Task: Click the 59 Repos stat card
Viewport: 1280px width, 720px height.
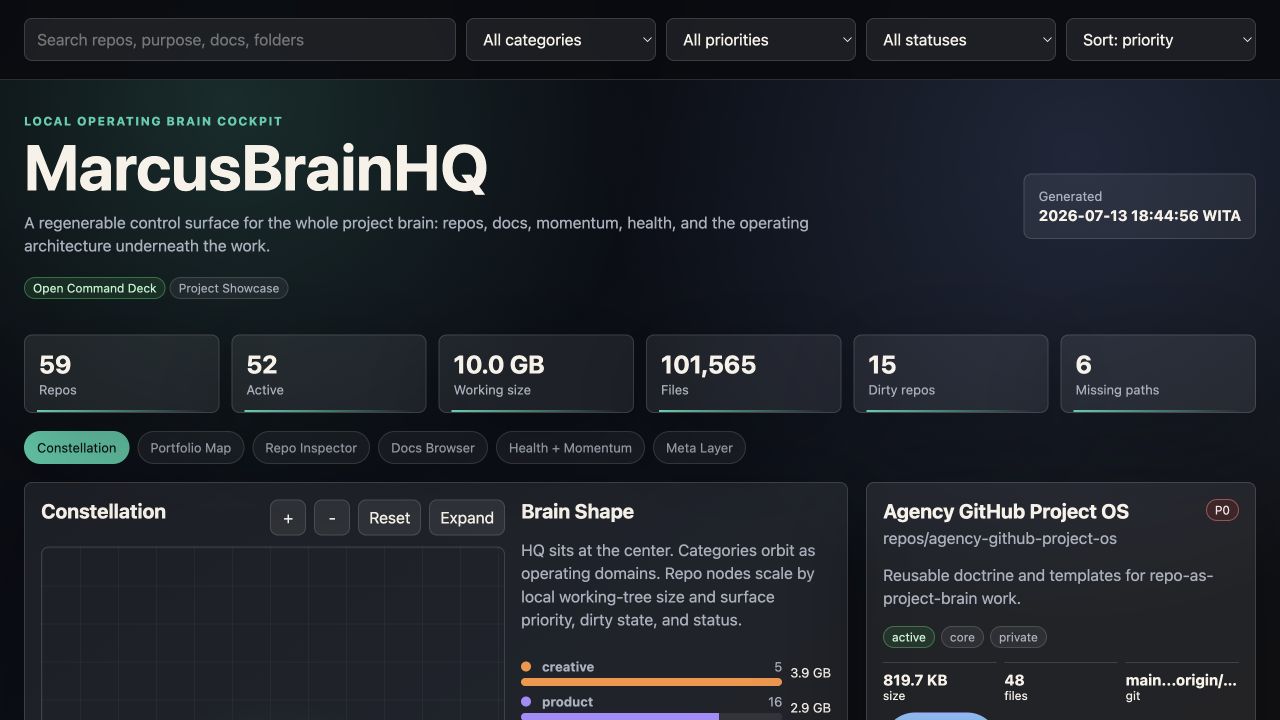Action: [x=122, y=374]
